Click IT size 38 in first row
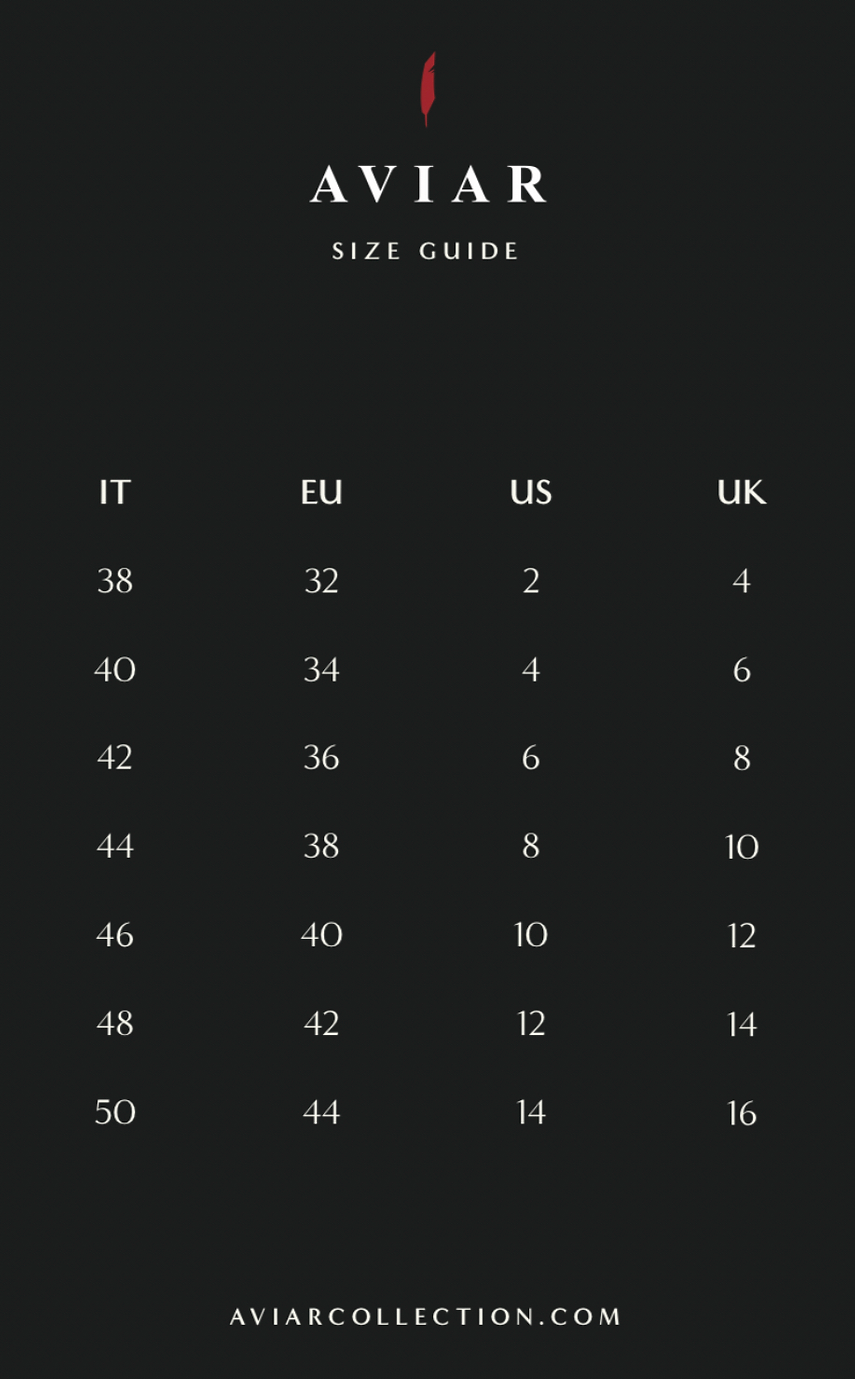This screenshot has height=1379, width=855. (x=115, y=580)
